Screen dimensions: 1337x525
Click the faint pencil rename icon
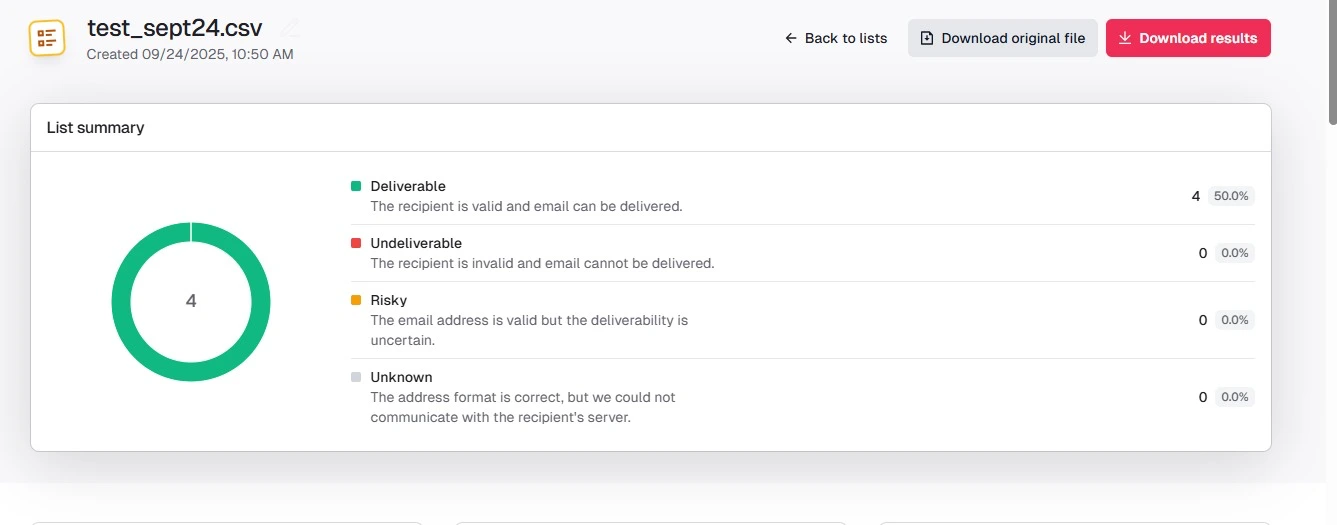pos(290,28)
